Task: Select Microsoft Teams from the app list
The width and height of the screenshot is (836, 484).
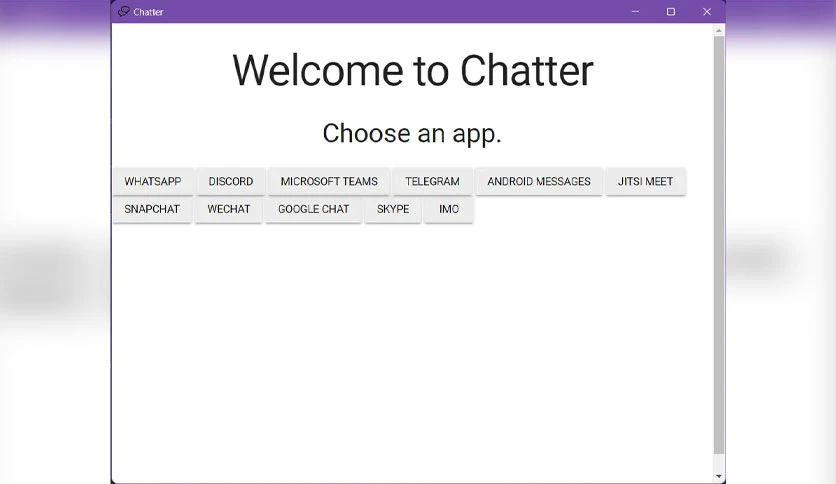Action: tap(329, 181)
